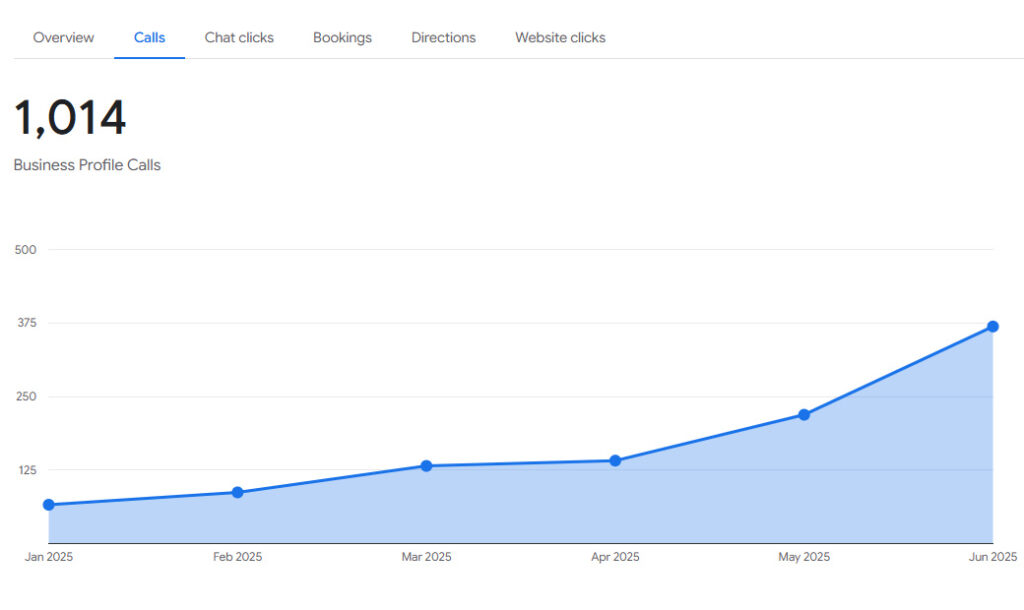Click the 500 y-axis label
Screen dimensions: 1024x610
coord(26,250)
